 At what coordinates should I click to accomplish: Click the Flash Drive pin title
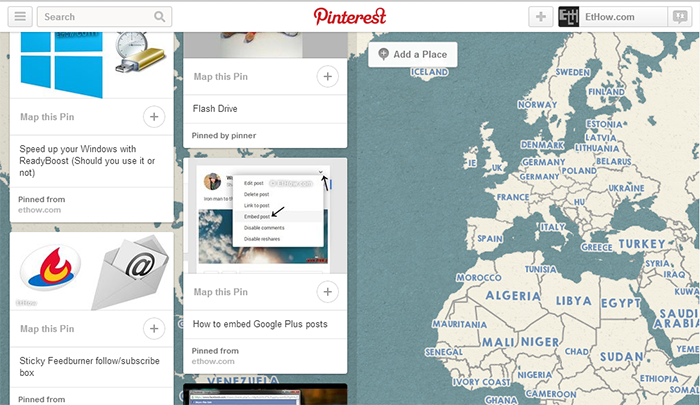(215, 109)
